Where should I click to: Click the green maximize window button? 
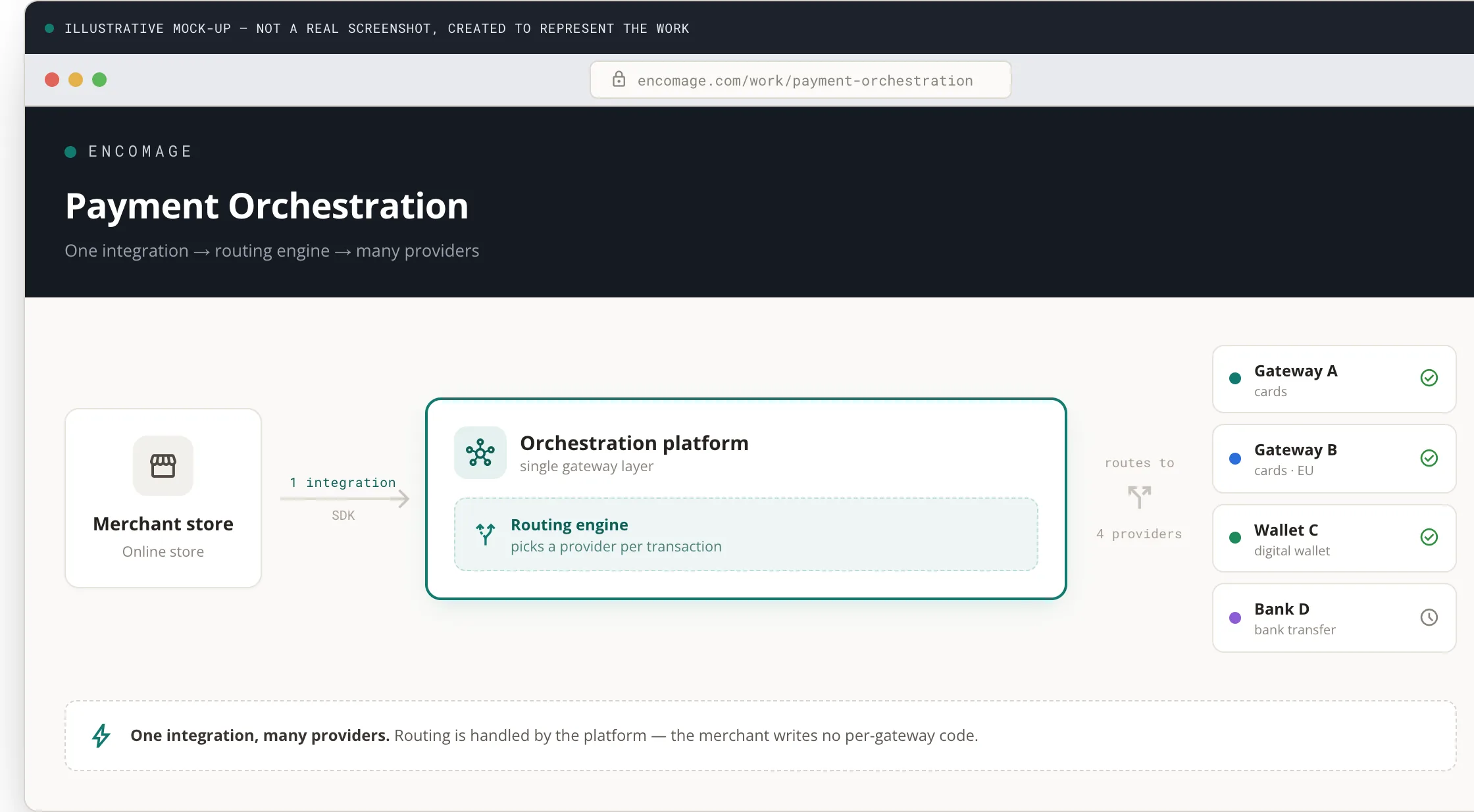[99, 80]
